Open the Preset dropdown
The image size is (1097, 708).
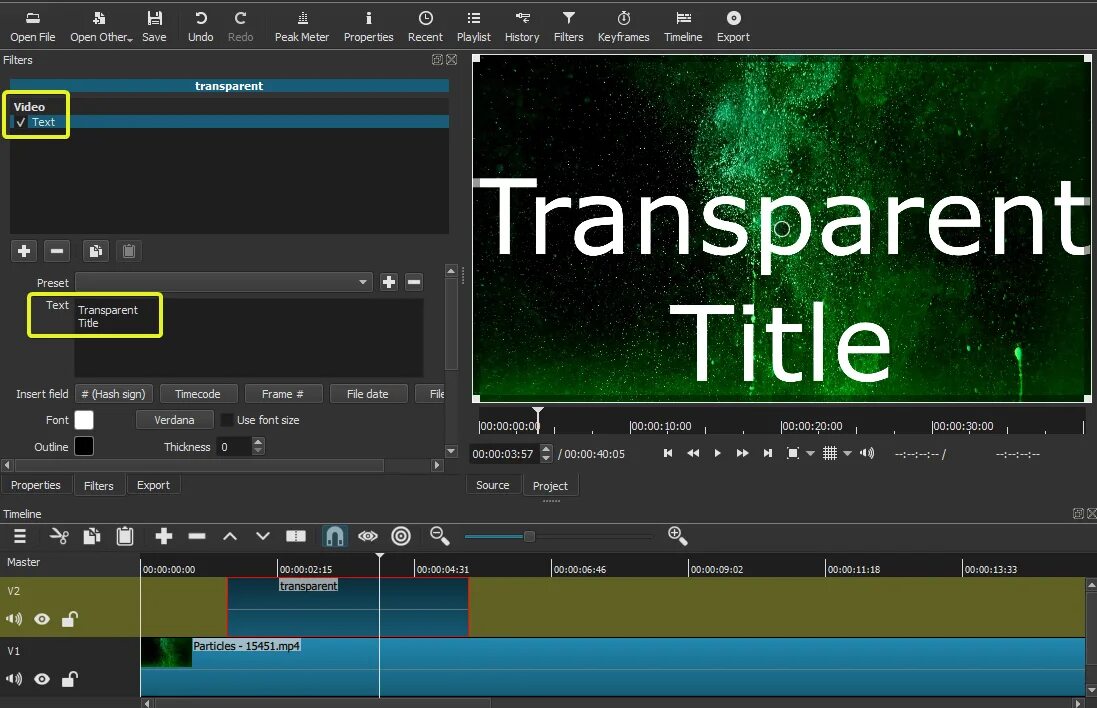click(x=224, y=282)
